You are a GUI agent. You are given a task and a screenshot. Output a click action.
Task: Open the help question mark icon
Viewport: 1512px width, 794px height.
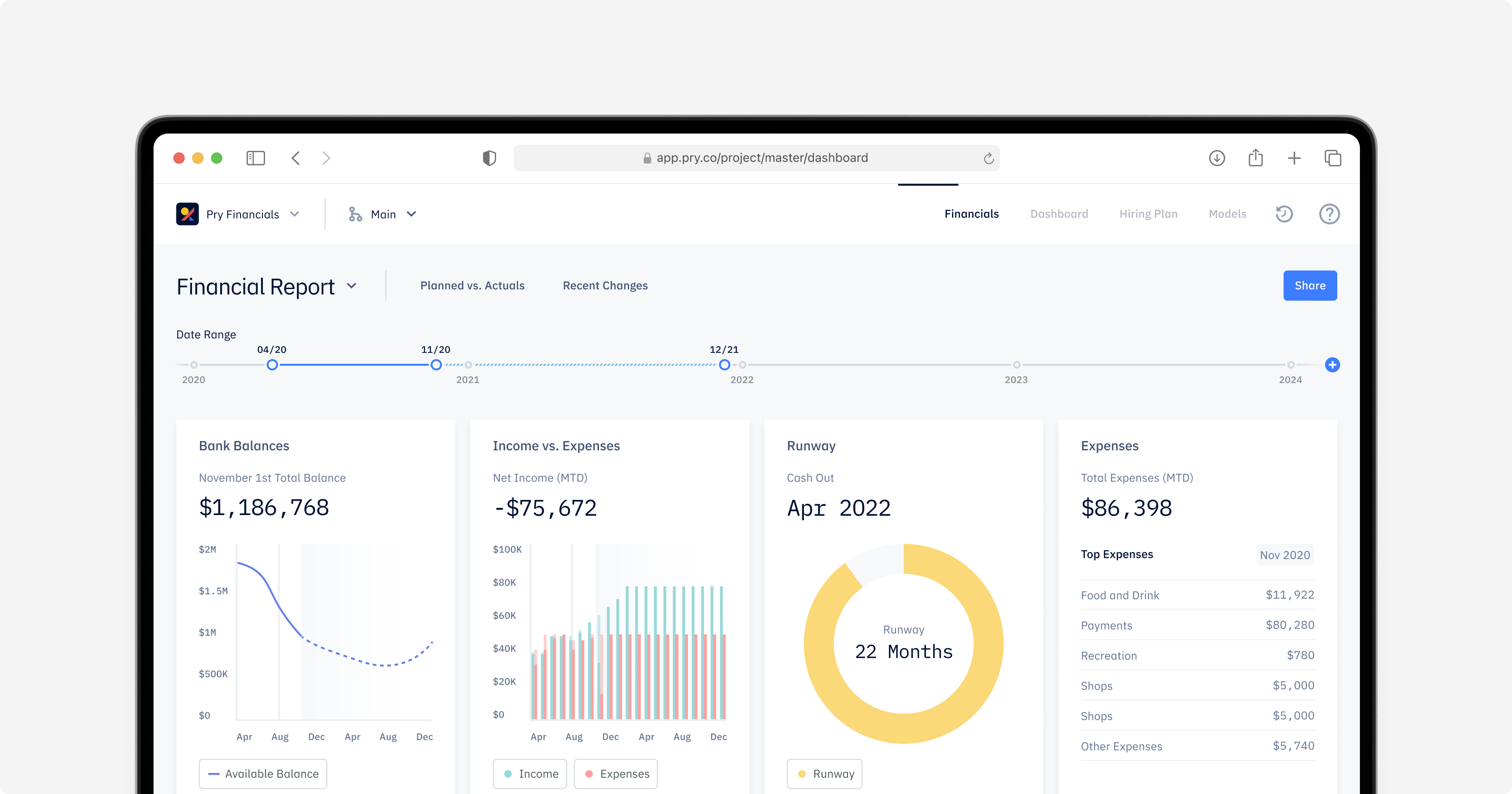click(x=1329, y=214)
